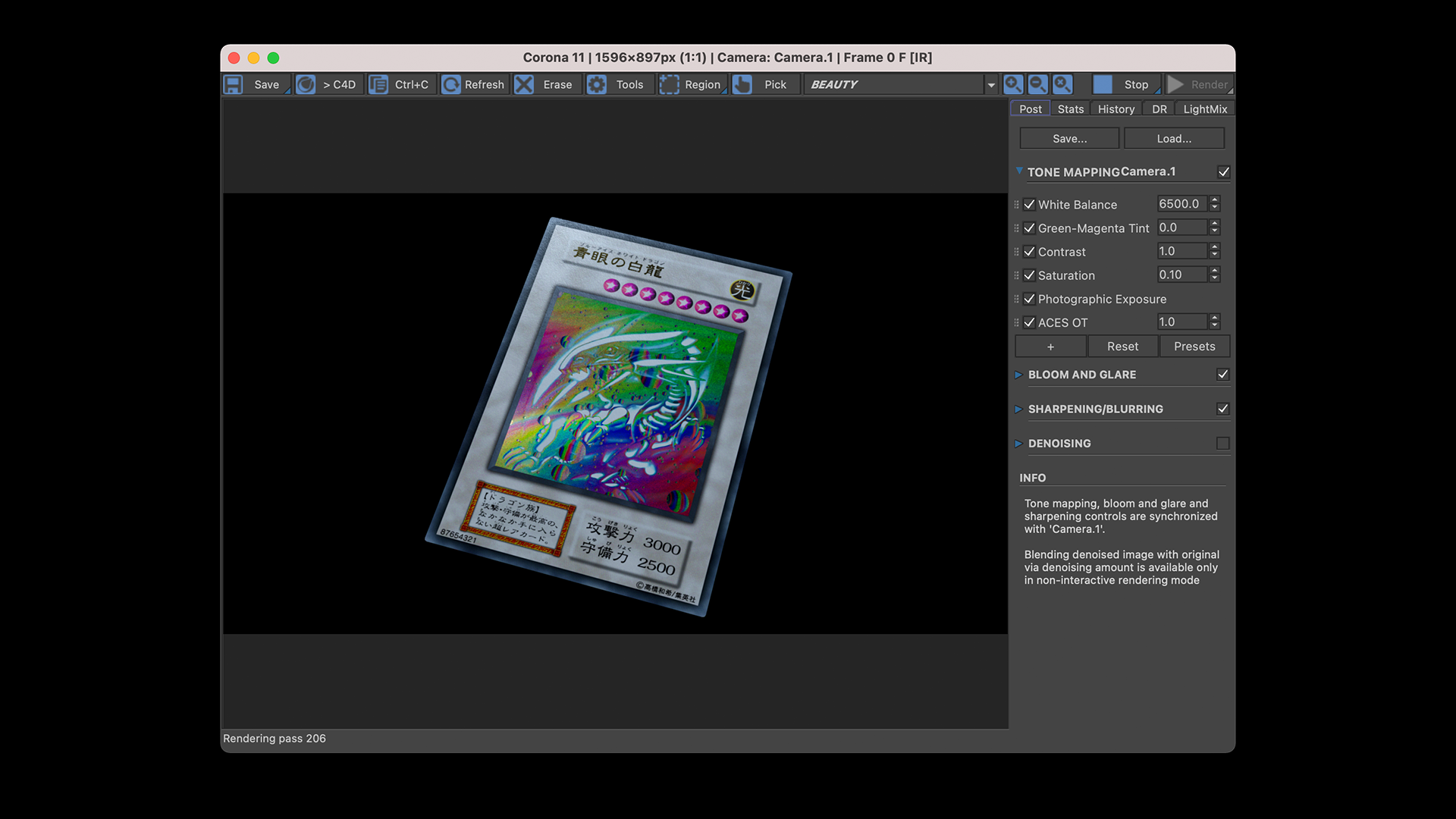Click the Green-Magenta Tint drag handle
The height and width of the screenshot is (819, 1456).
pos(1016,228)
